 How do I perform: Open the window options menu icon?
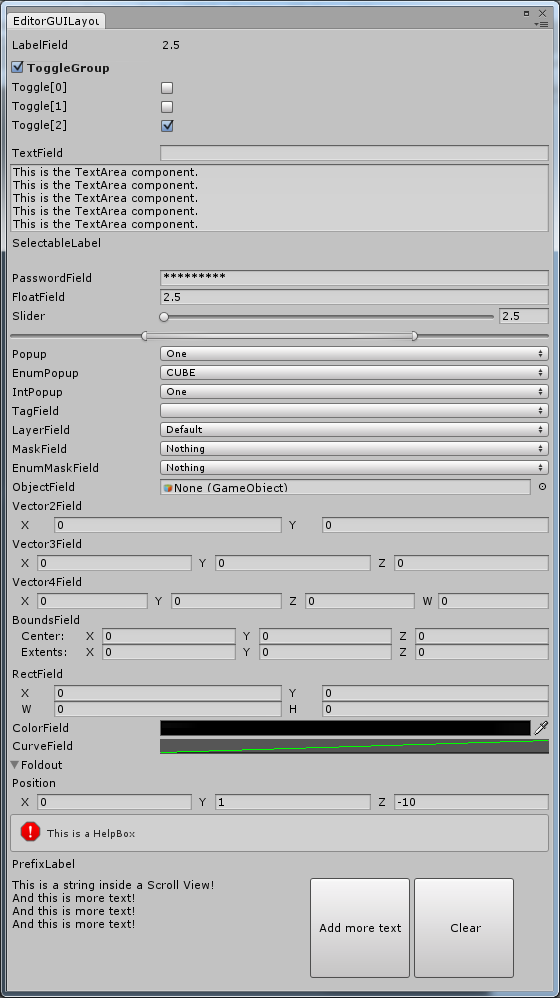pos(542,24)
